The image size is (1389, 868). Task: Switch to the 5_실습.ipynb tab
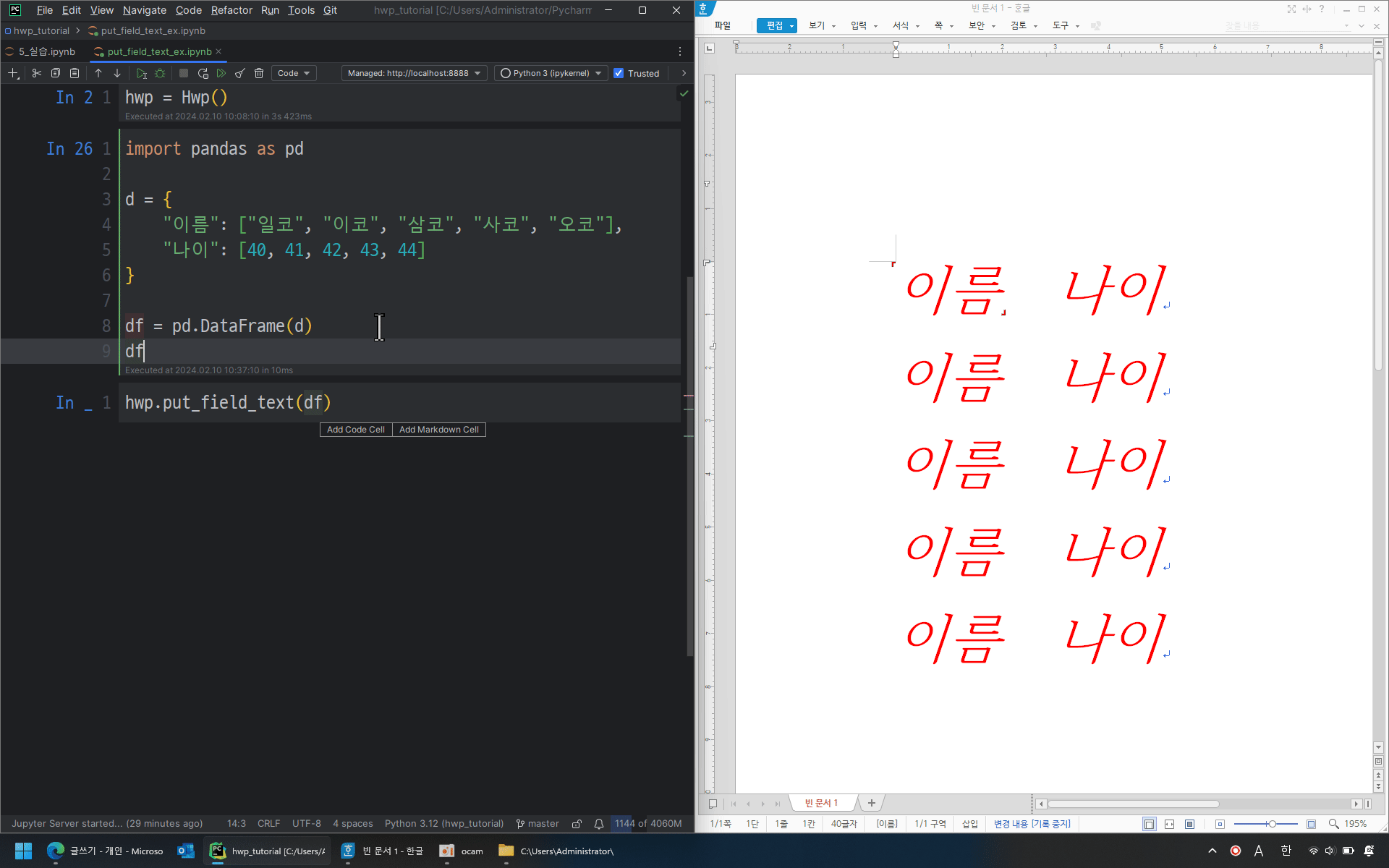point(46,51)
